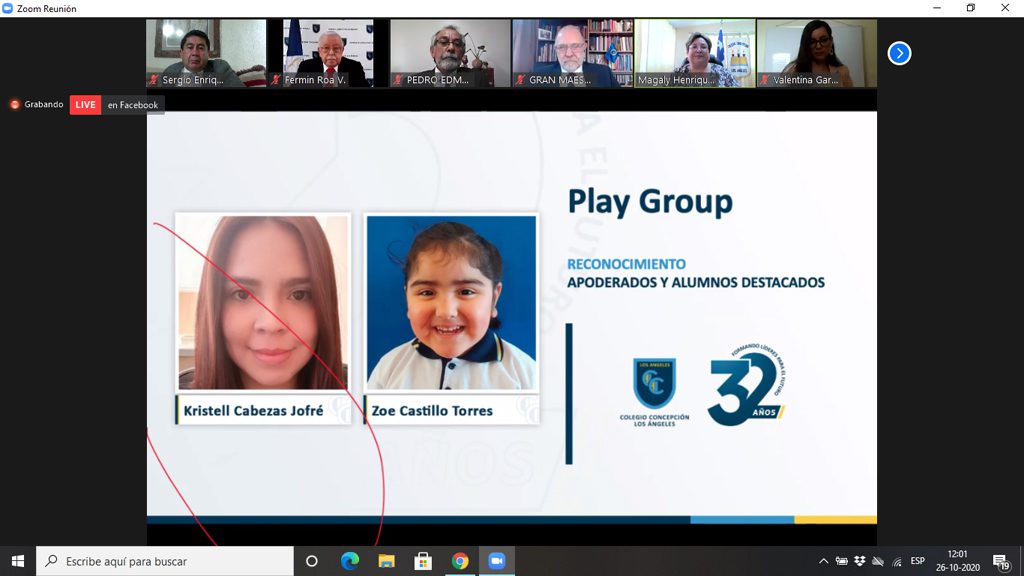Click the 'Escribe aquí para buscar' search box

[x=165, y=561]
